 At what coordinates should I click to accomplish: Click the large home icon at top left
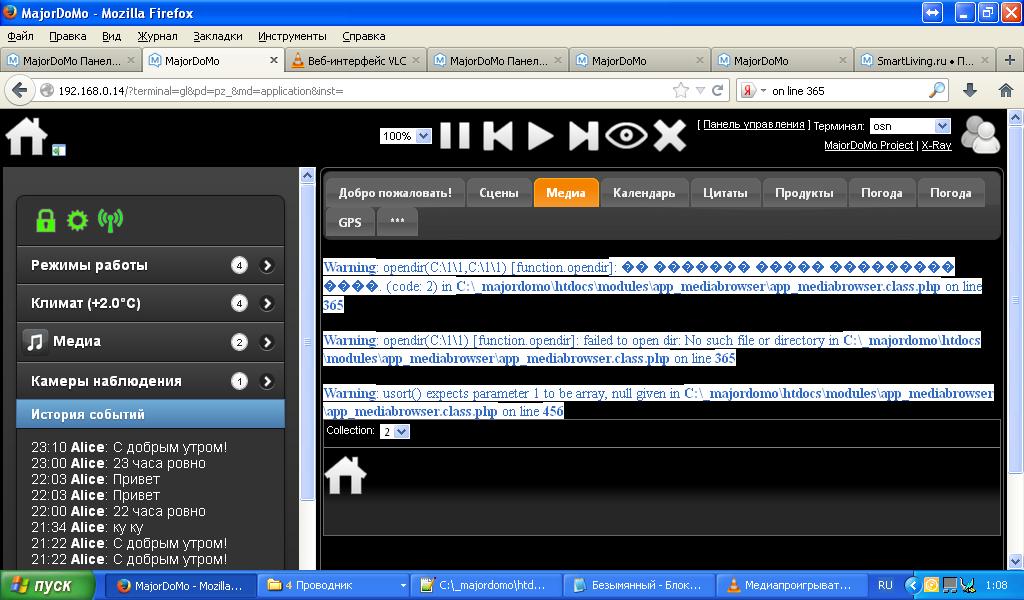point(26,136)
